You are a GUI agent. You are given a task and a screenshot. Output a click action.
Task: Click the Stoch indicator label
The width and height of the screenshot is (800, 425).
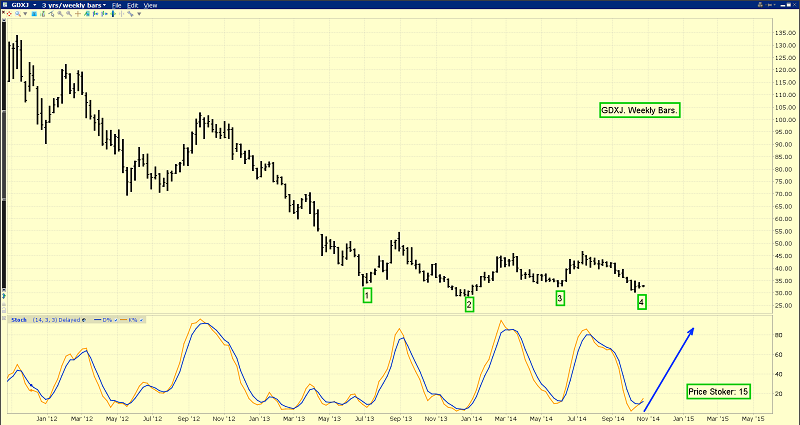[17, 320]
